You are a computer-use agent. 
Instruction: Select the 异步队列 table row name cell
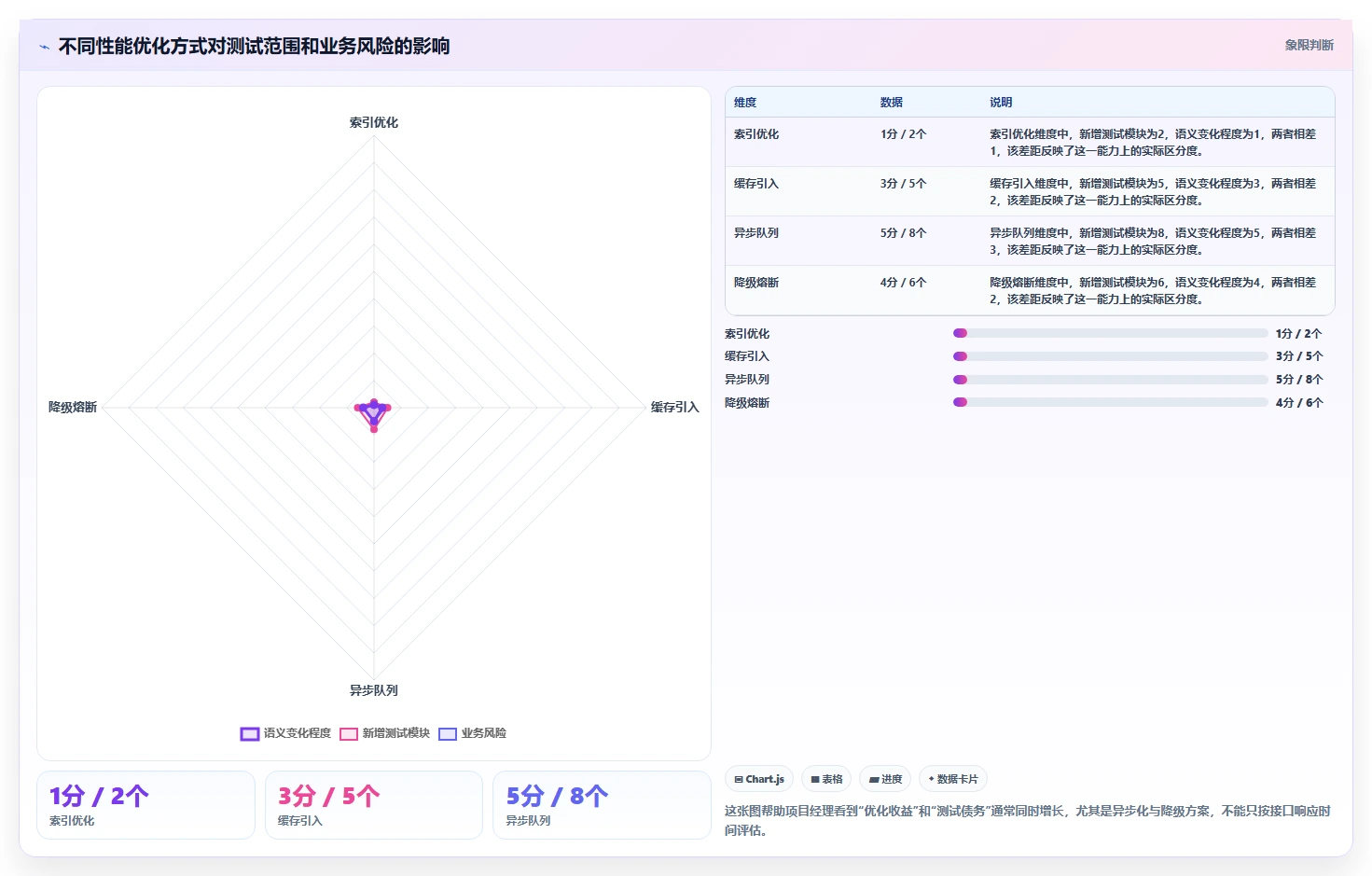click(x=756, y=233)
